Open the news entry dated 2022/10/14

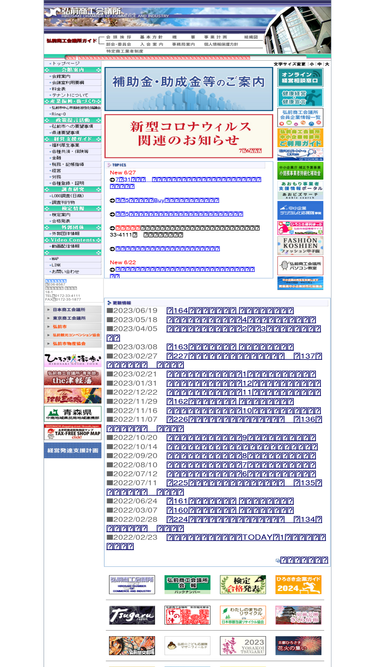241,447
